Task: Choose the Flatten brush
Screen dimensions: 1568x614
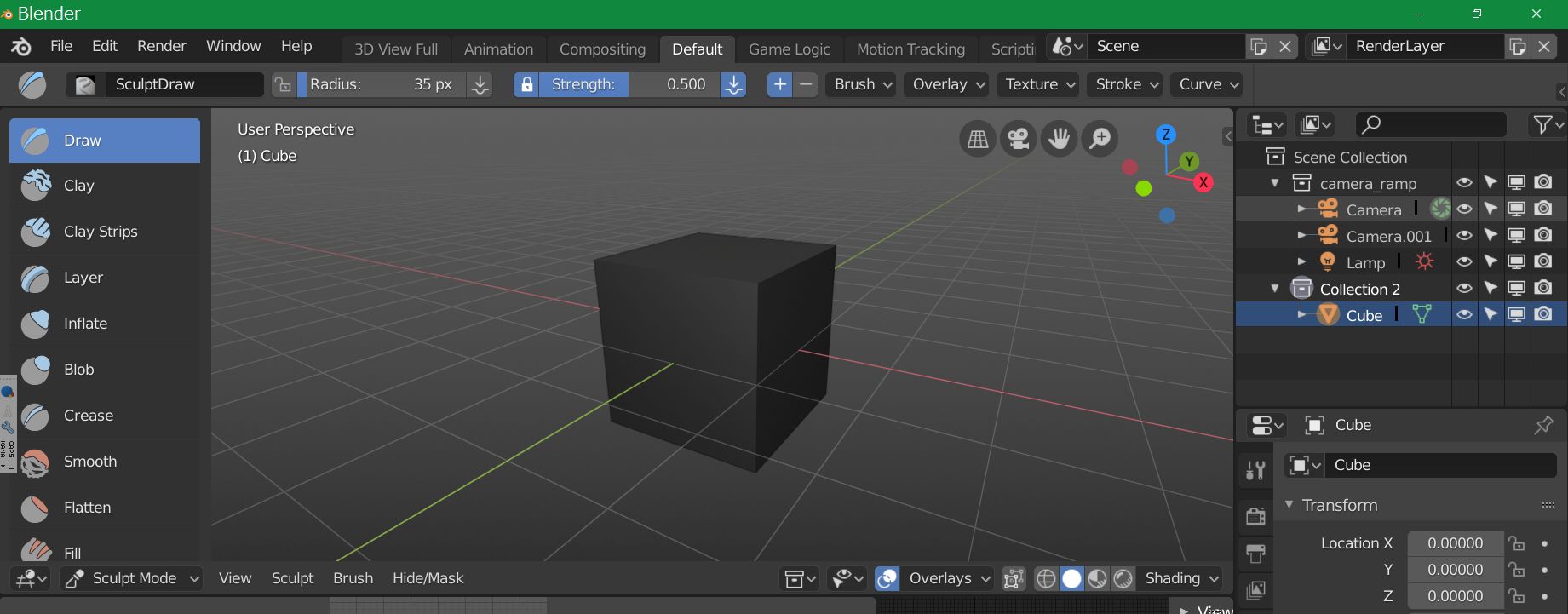Action: (104, 508)
